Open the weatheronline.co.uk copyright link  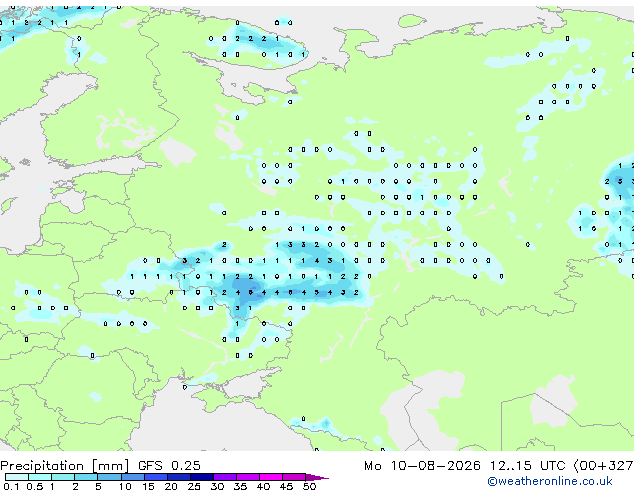tap(550, 481)
